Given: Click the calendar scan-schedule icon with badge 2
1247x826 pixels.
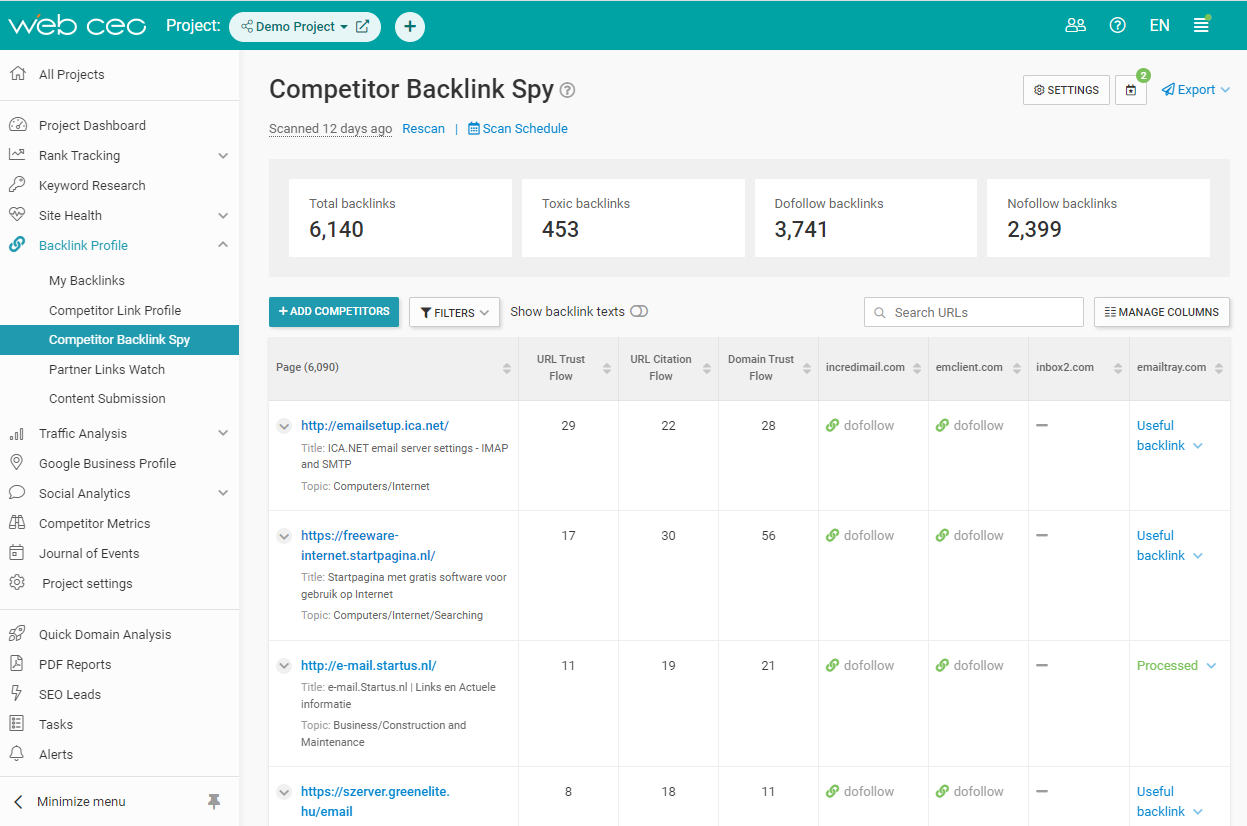Looking at the screenshot, I should coord(1131,89).
